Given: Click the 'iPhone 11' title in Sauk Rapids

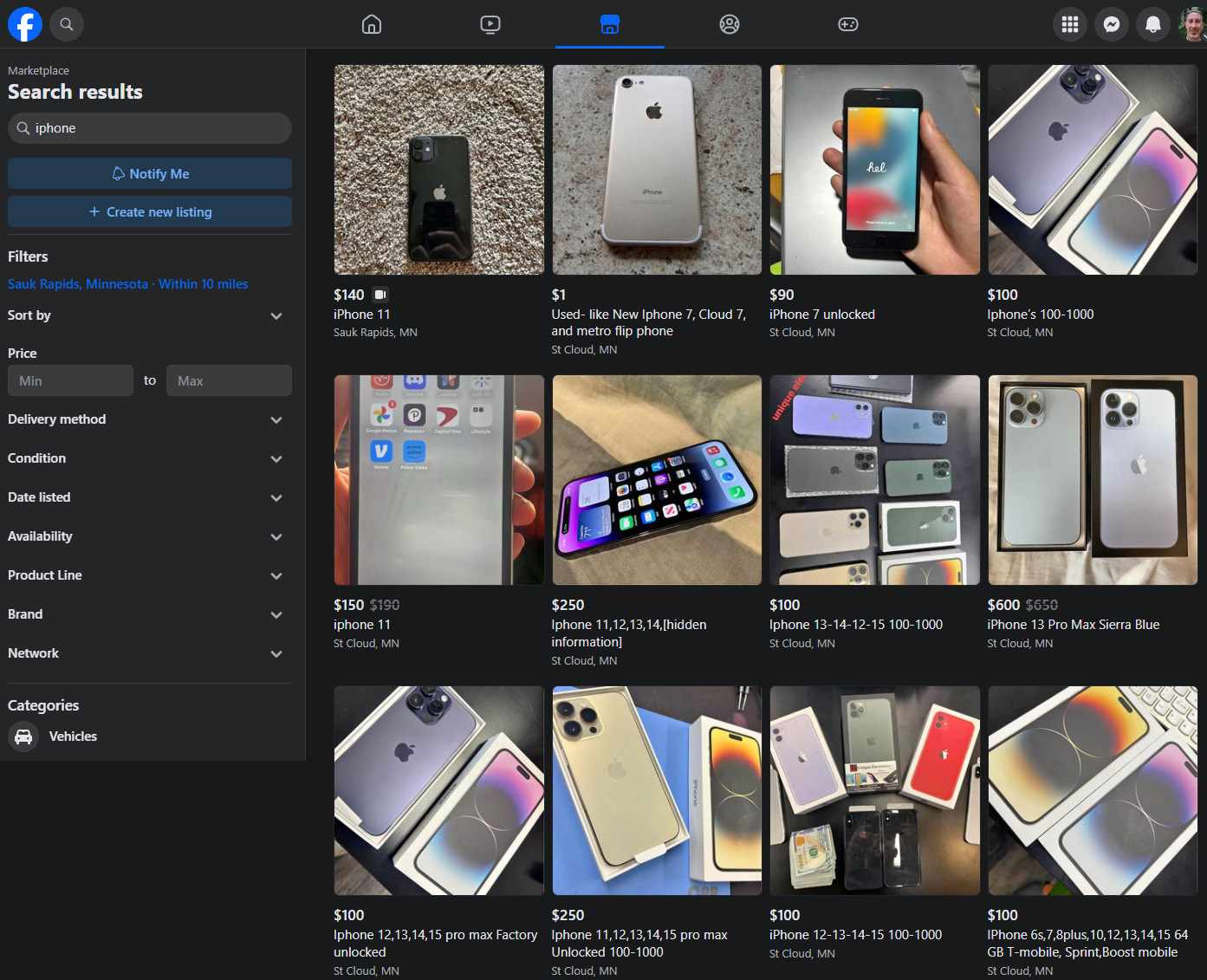Looking at the screenshot, I should 362,315.
